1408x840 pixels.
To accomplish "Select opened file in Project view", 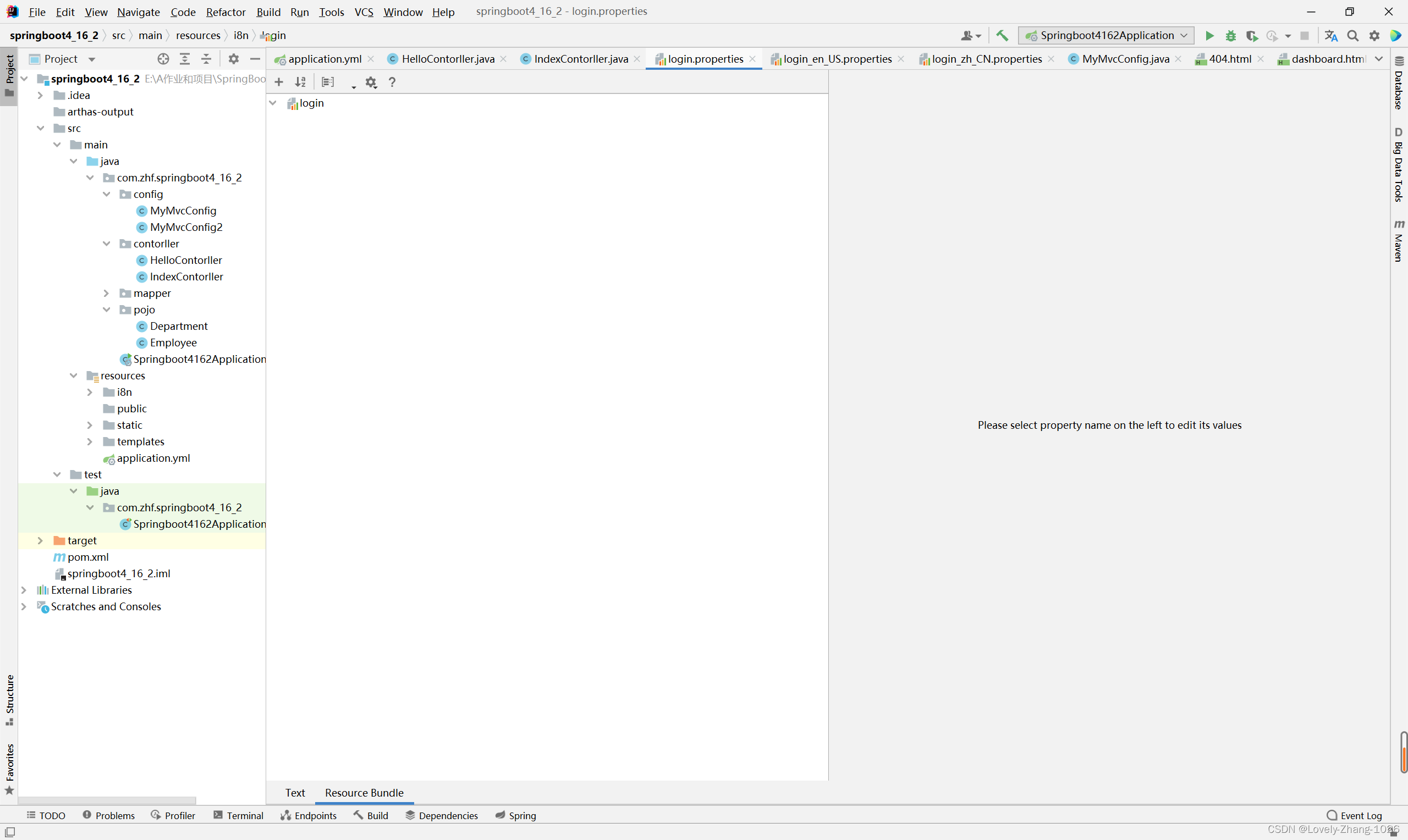I will coord(162,58).
